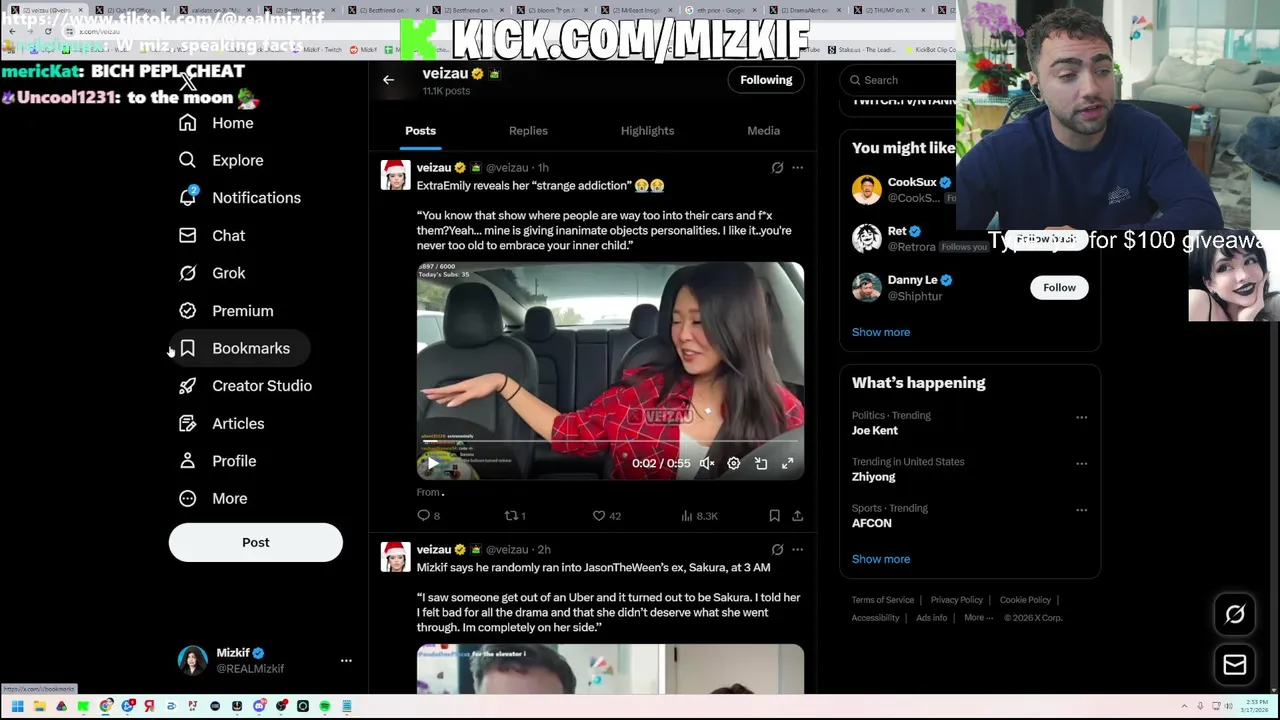Open Profile in the sidebar
The image size is (1280, 720).
pyautogui.click(x=216, y=461)
